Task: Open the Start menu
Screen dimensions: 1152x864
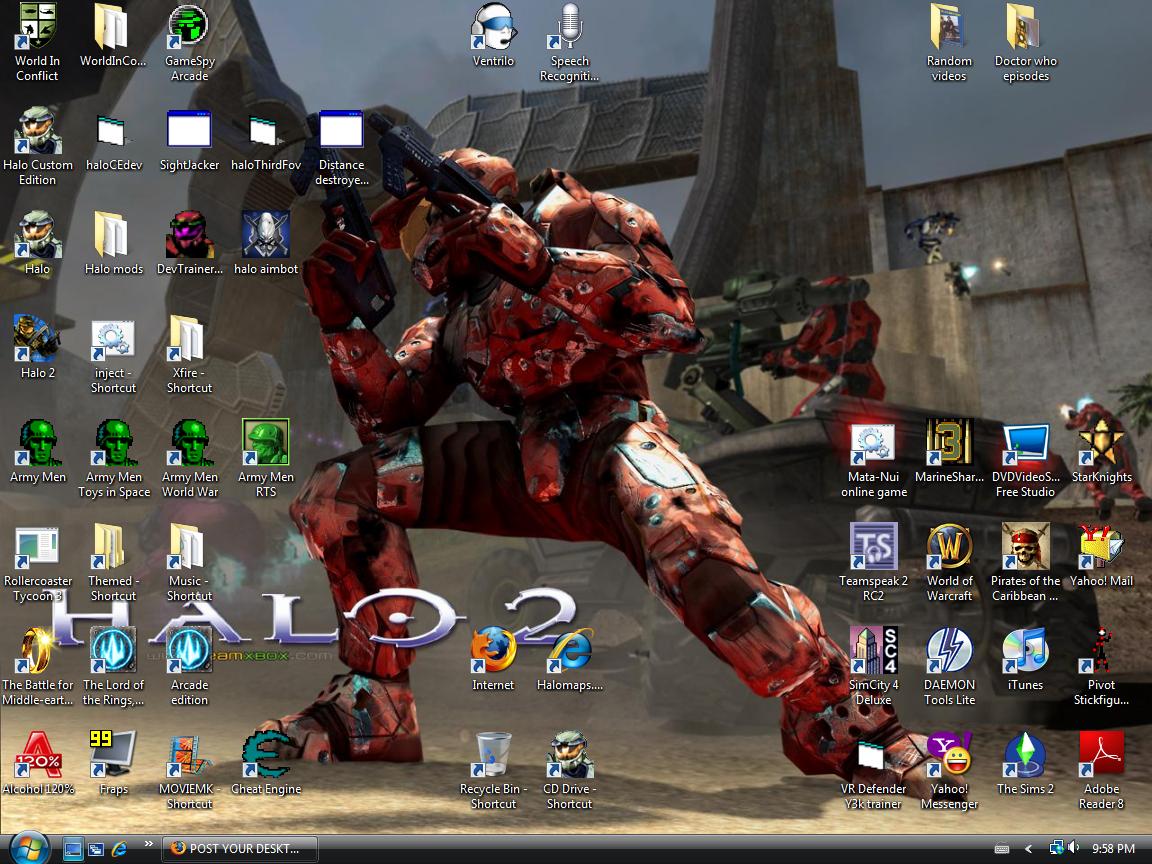Action: click(27, 849)
